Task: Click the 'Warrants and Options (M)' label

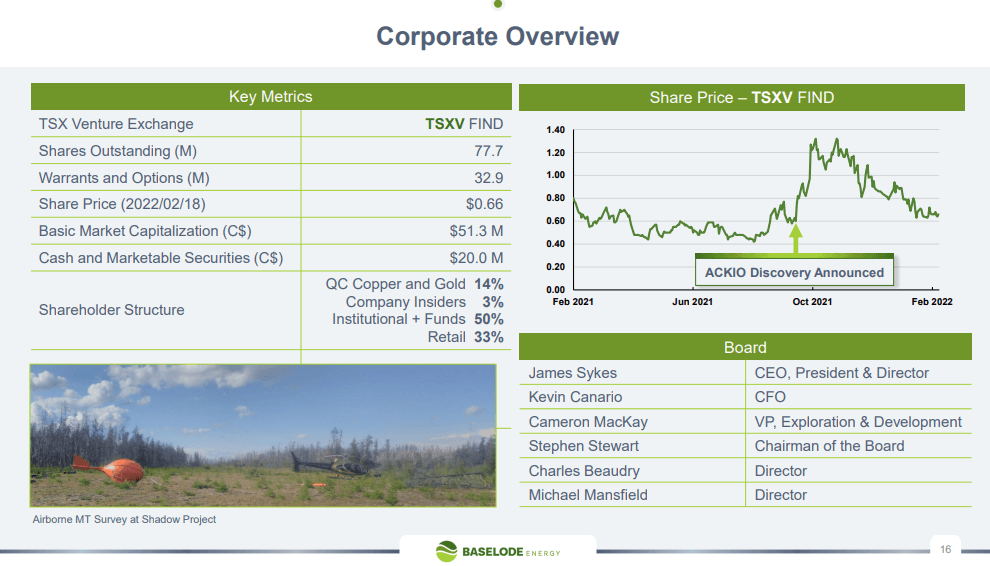Action: pyautogui.click(x=124, y=178)
